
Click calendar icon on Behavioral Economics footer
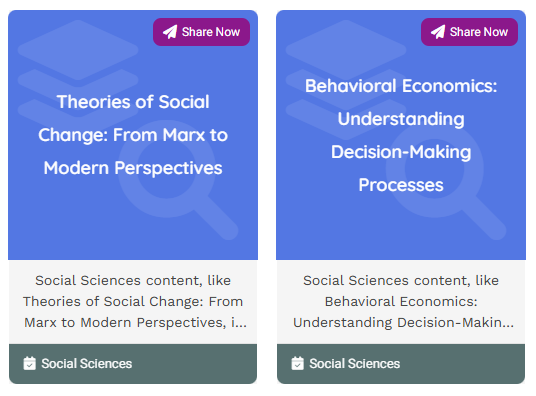297,363
